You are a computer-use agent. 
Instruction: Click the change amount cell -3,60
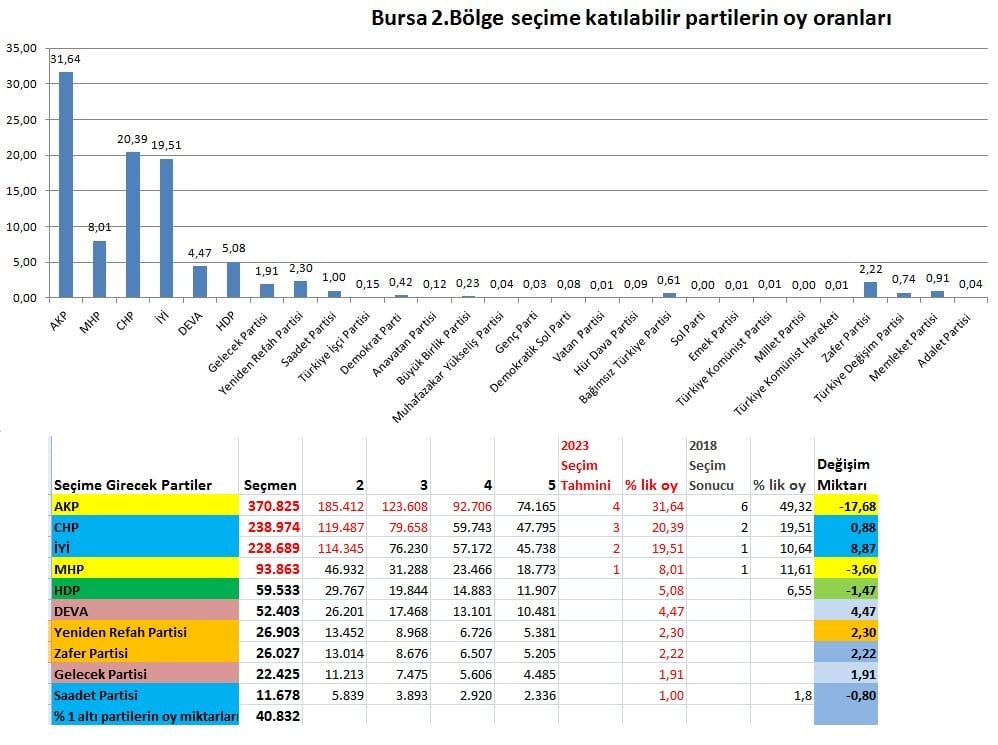coord(846,569)
